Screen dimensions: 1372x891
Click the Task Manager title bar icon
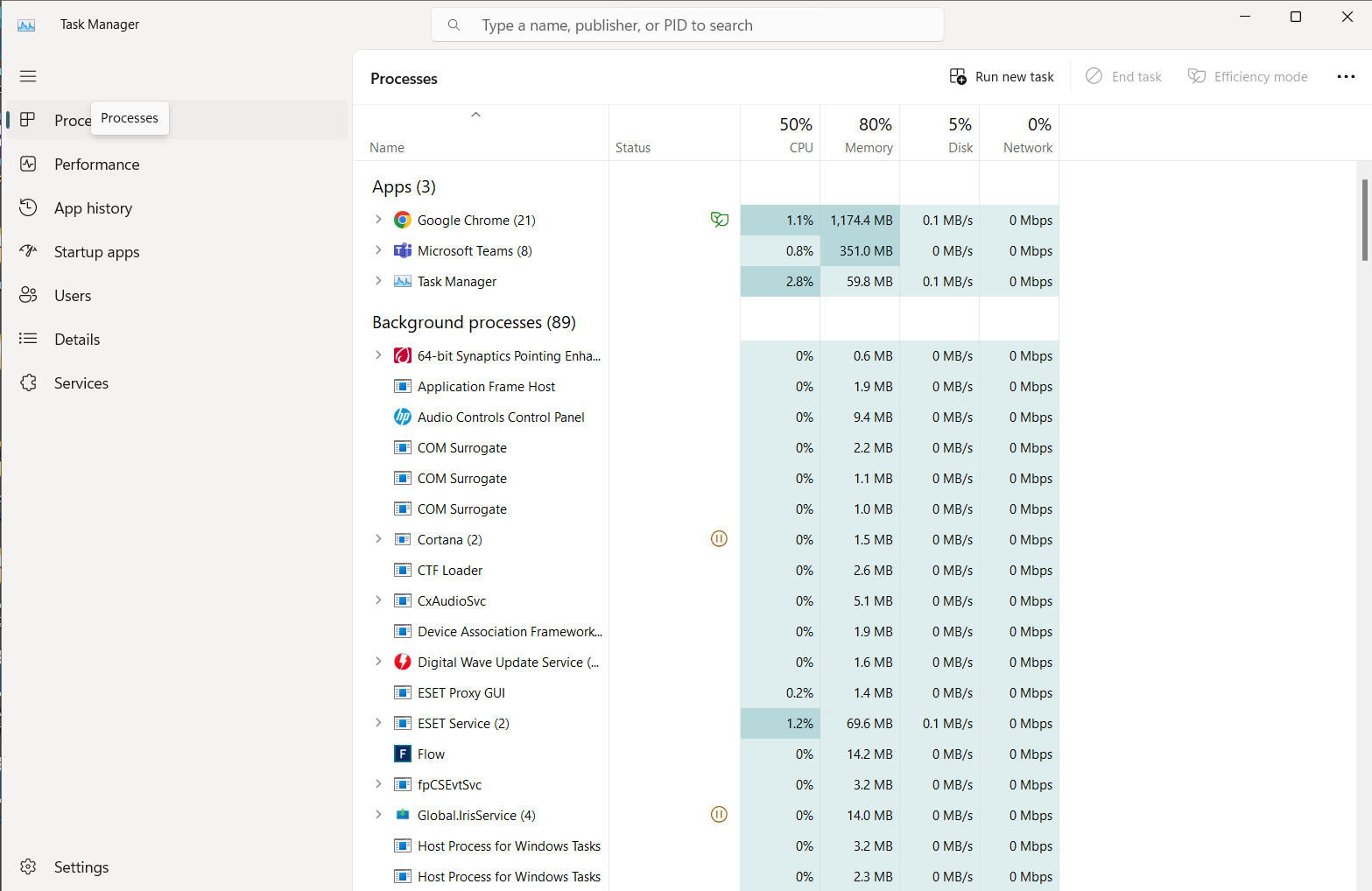[x=26, y=25]
